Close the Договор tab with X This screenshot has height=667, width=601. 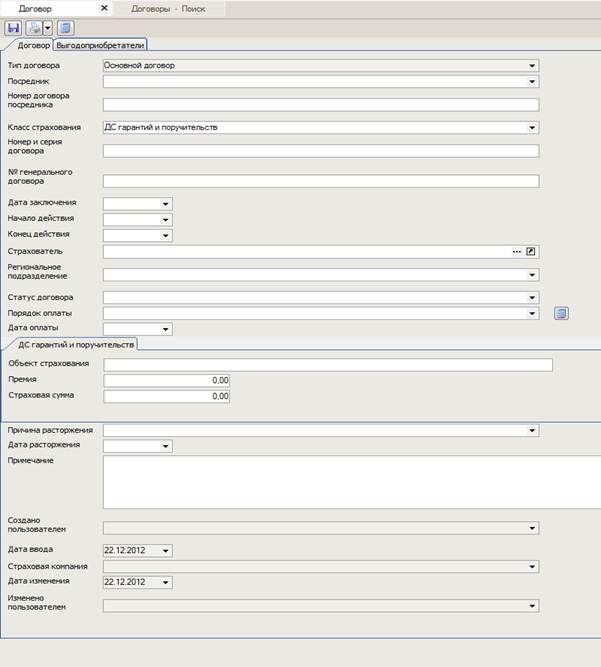105,8
